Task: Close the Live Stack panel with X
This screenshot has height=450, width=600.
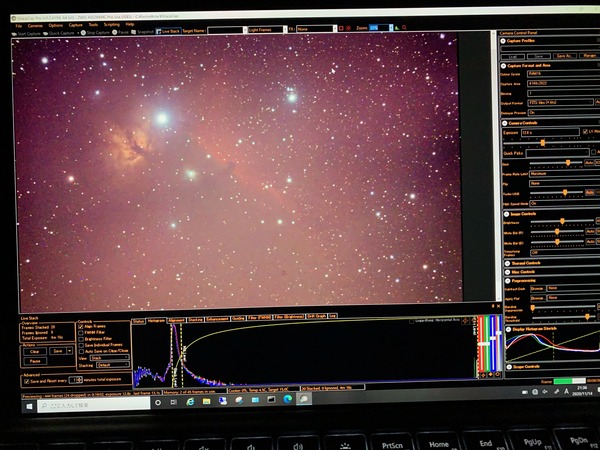Action: [x=499, y=306]
